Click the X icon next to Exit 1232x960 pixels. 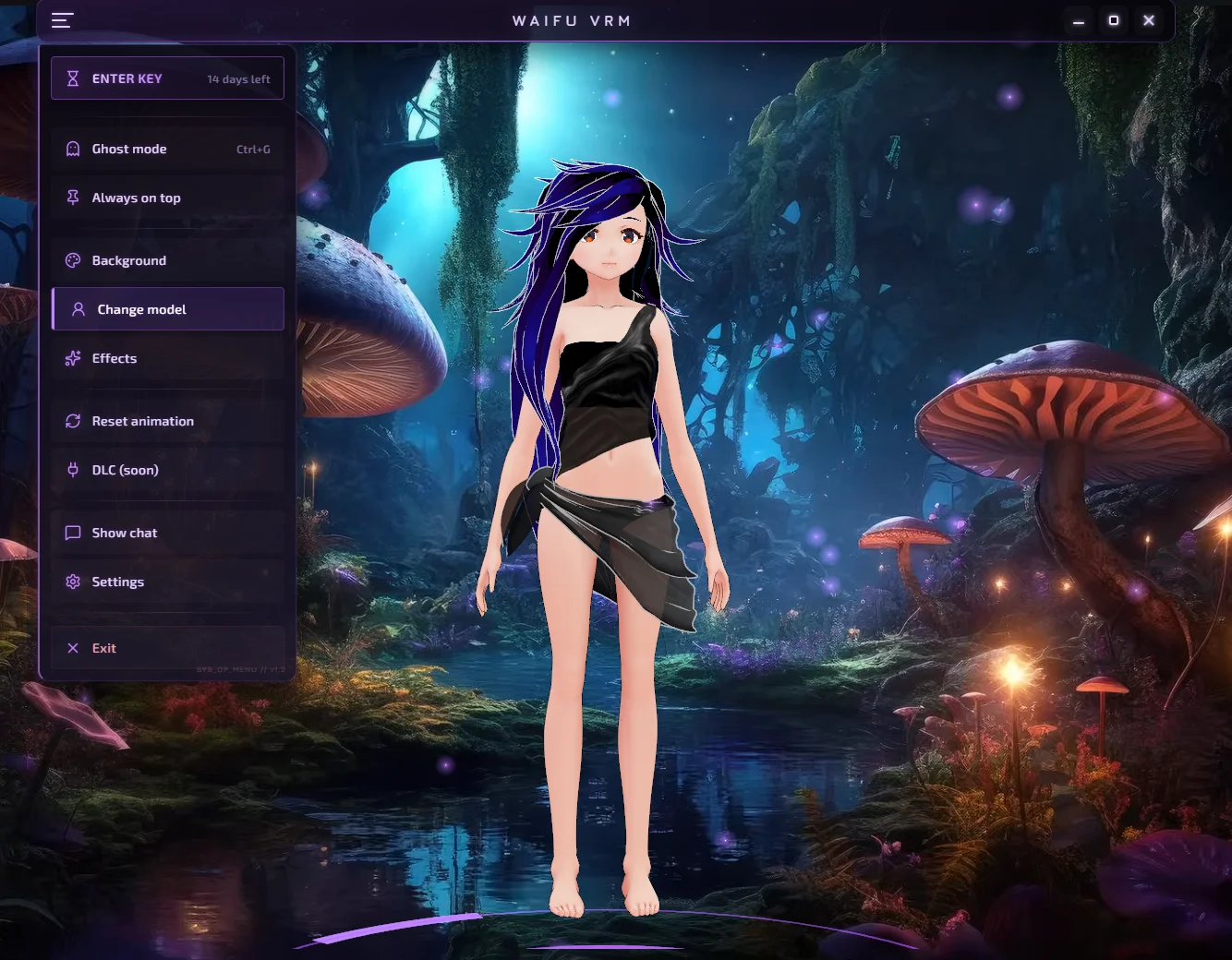73,647
